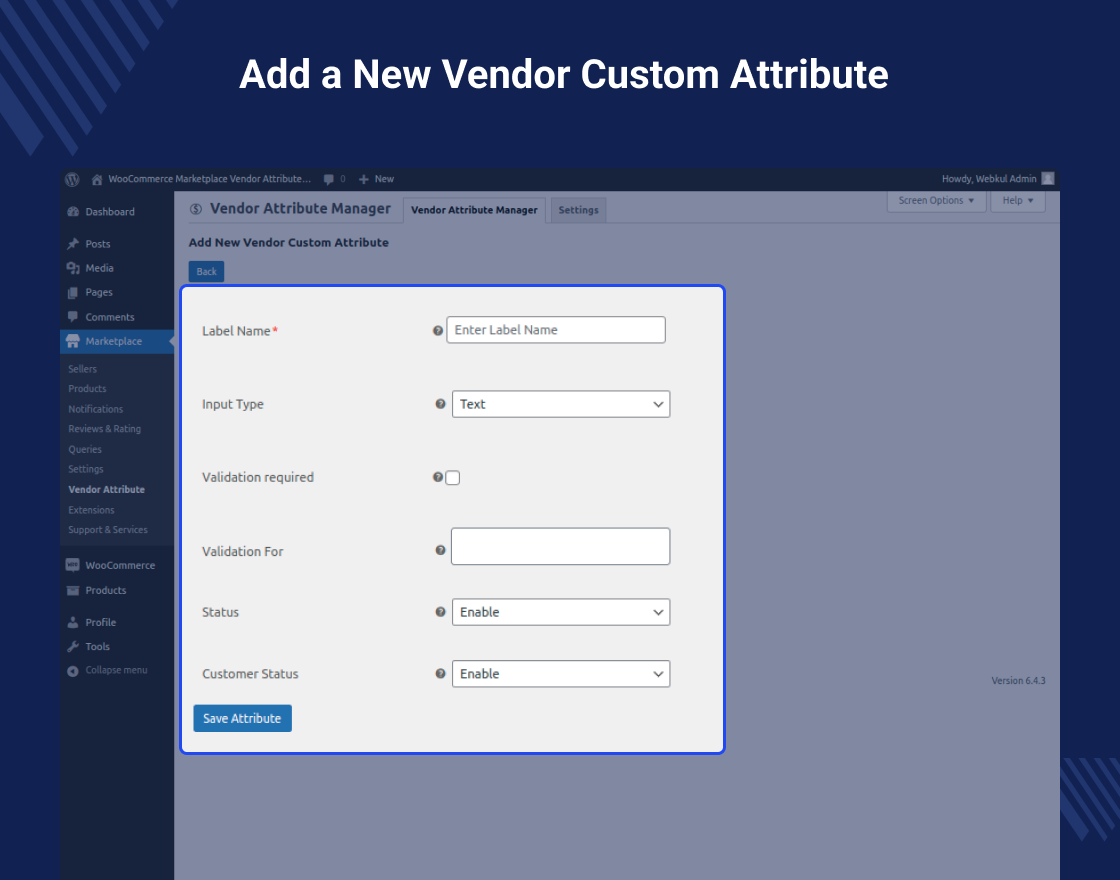Open the Customer Status dropdown

(561, 674)
